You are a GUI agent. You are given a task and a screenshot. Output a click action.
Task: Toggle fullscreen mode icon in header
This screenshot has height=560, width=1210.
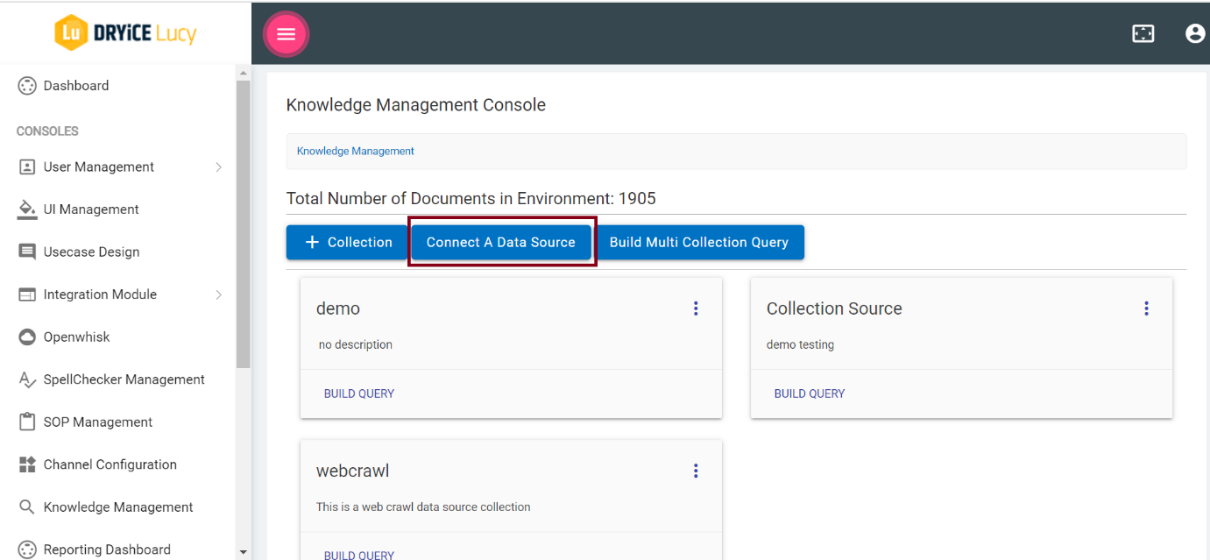click(x=1143, y=34)
